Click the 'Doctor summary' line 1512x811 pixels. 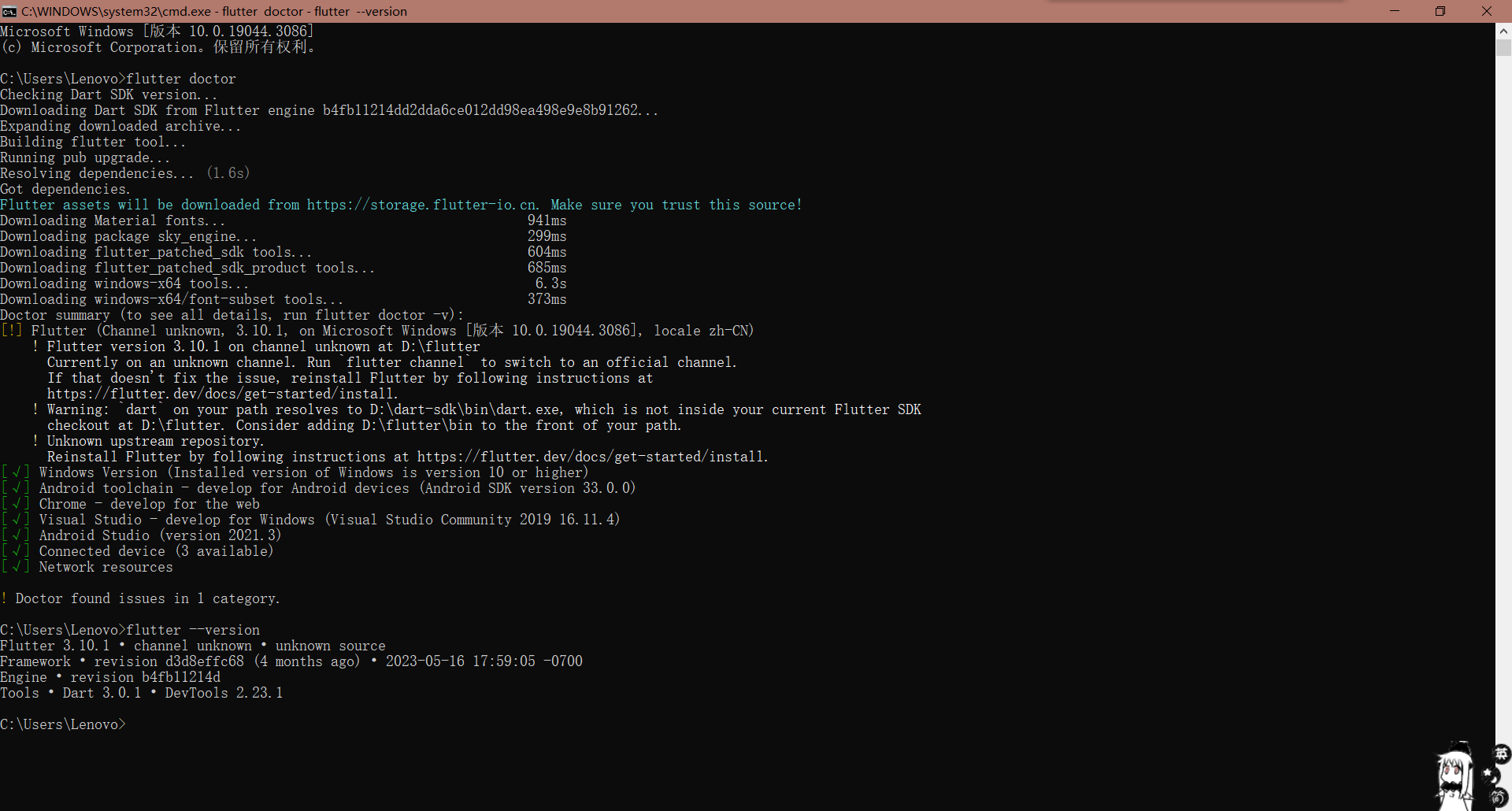232,315
